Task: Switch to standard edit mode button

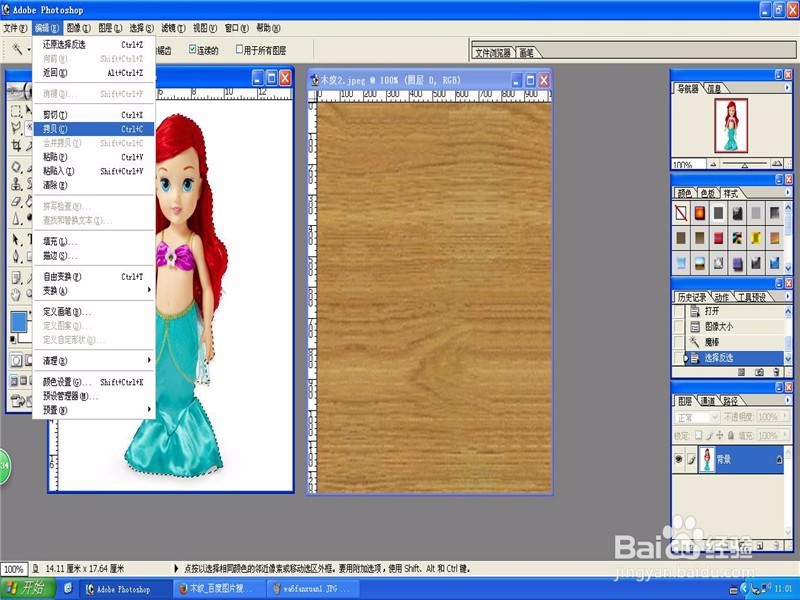Action: (16, 361)
